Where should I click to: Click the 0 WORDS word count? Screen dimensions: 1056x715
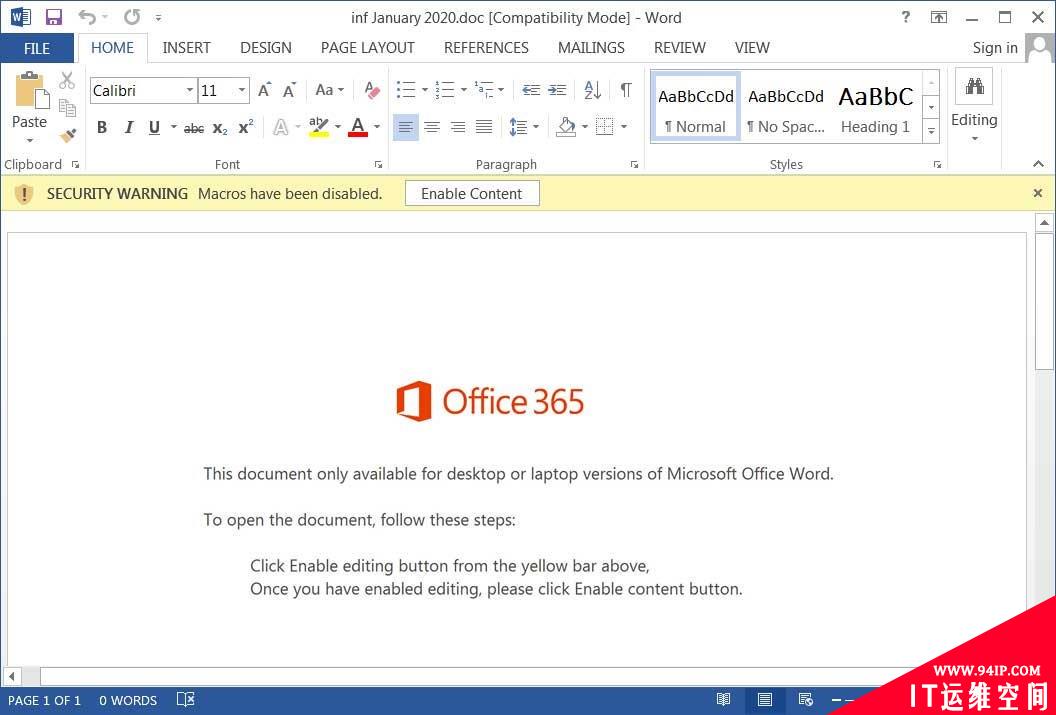point(128,700)
